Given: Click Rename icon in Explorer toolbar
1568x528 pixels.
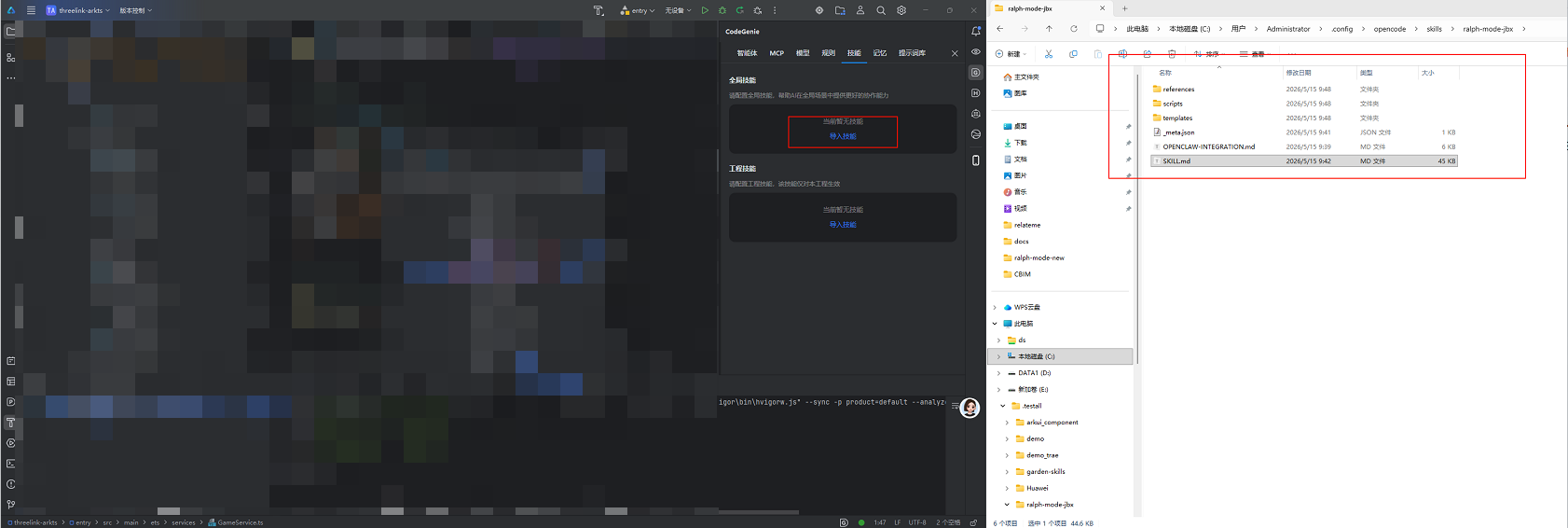Looking at the screenshot, I should point(1122,54).
